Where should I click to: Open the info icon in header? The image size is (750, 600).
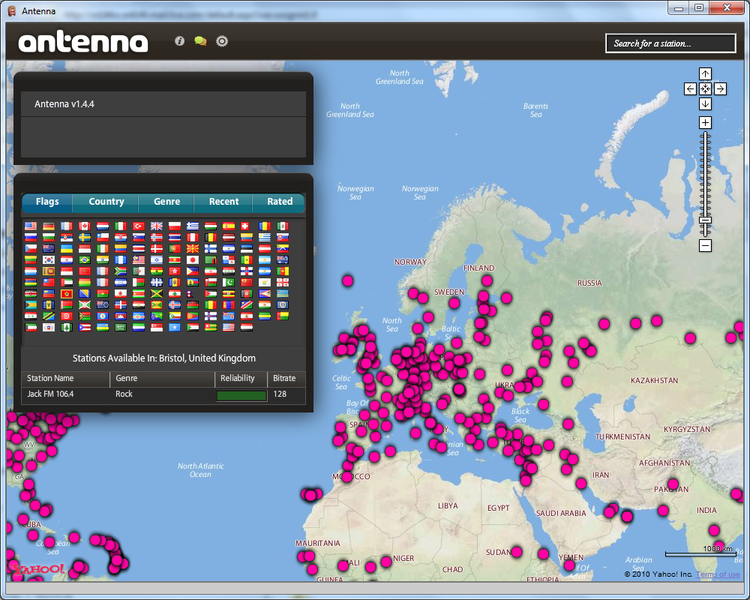pyautogui.click(x=179, y=41)
